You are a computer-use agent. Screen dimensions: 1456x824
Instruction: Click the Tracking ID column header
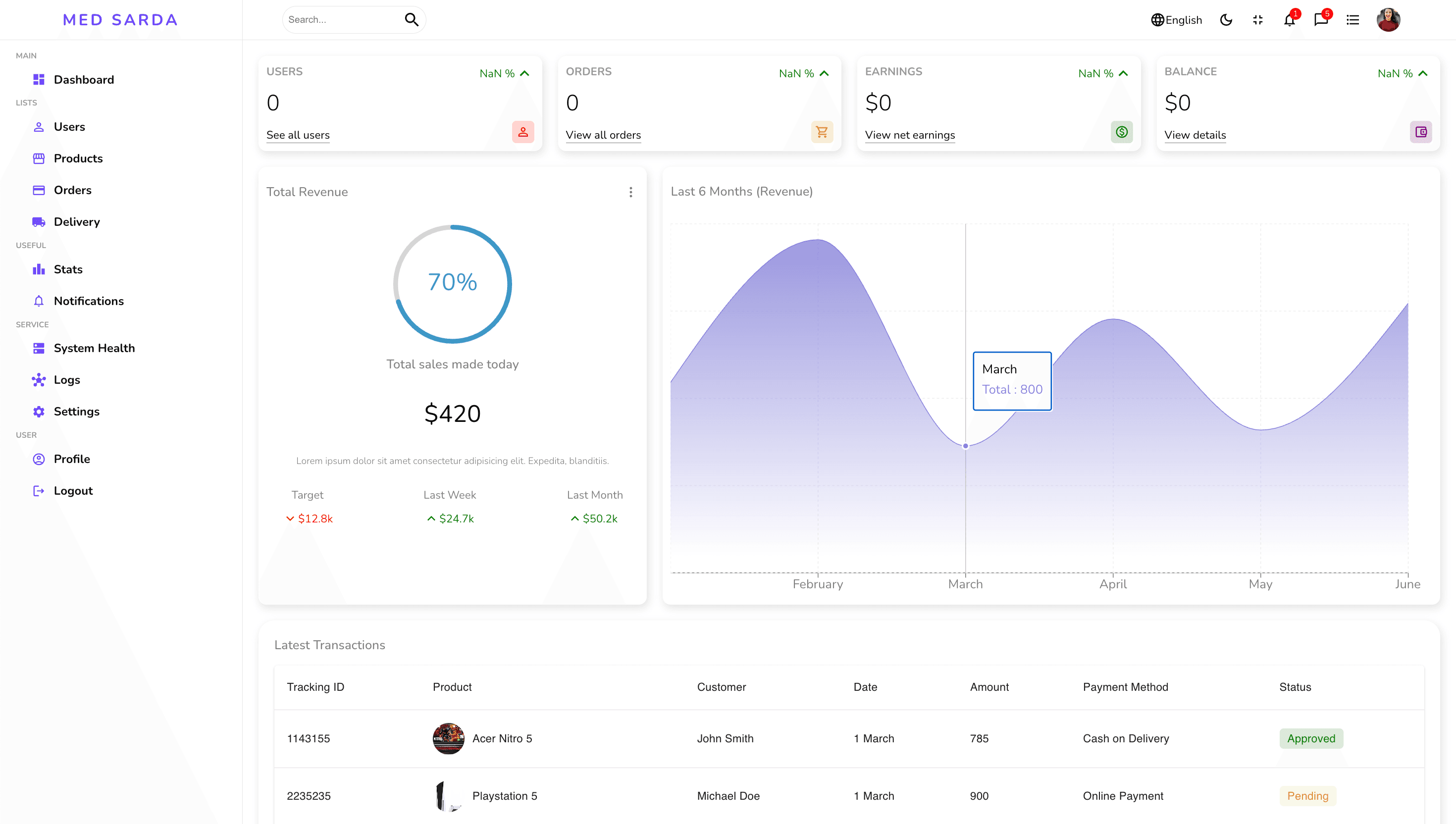click(x=315, y=687)
